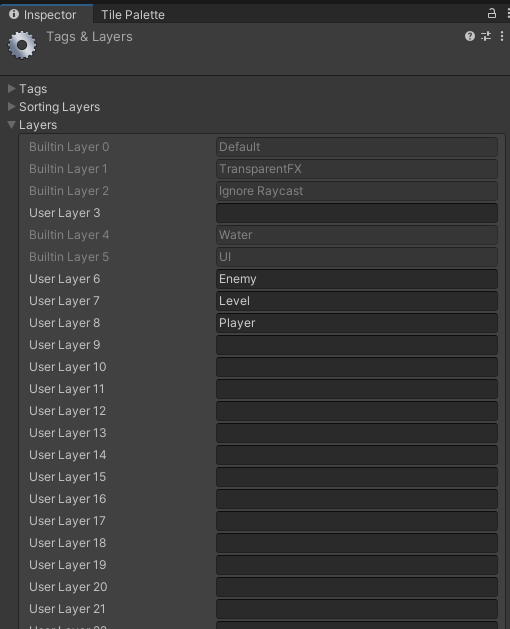Click the User Layer 19 name field

[357, 565]
